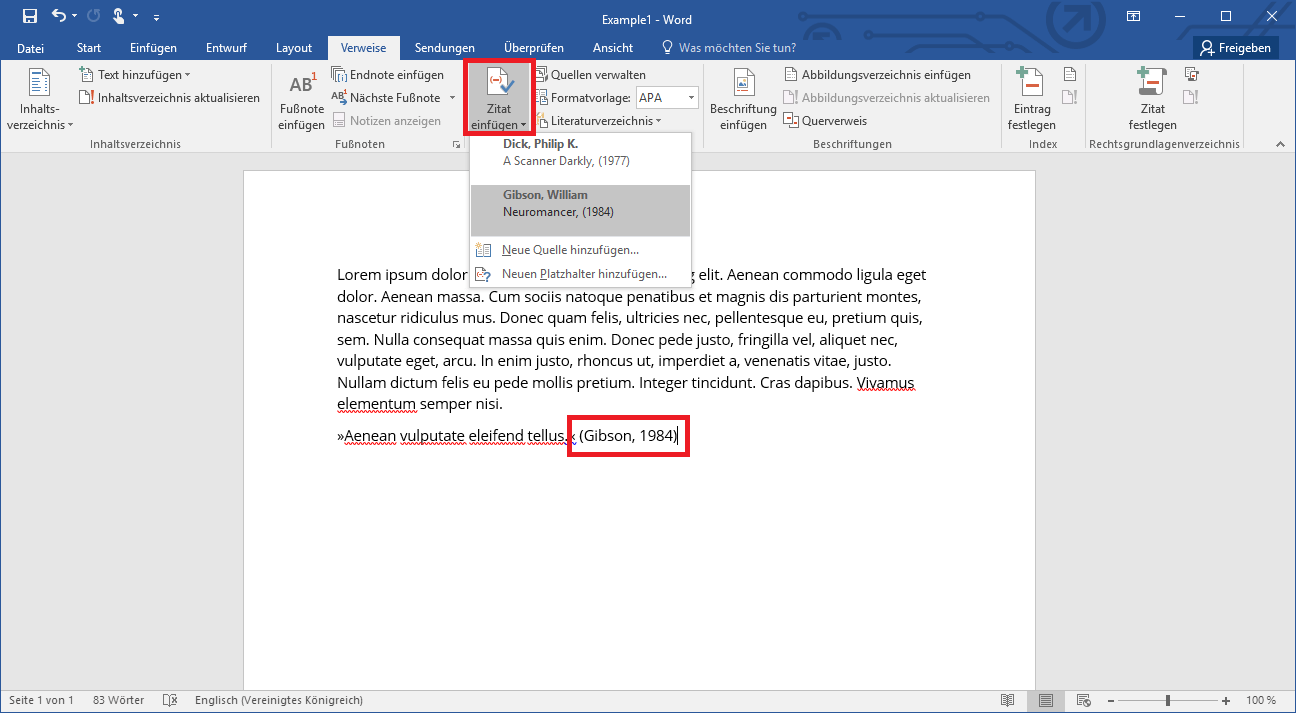
Task: Click Abbildungsverzeichnis einfügen
Action: click(x=878, y=75)
